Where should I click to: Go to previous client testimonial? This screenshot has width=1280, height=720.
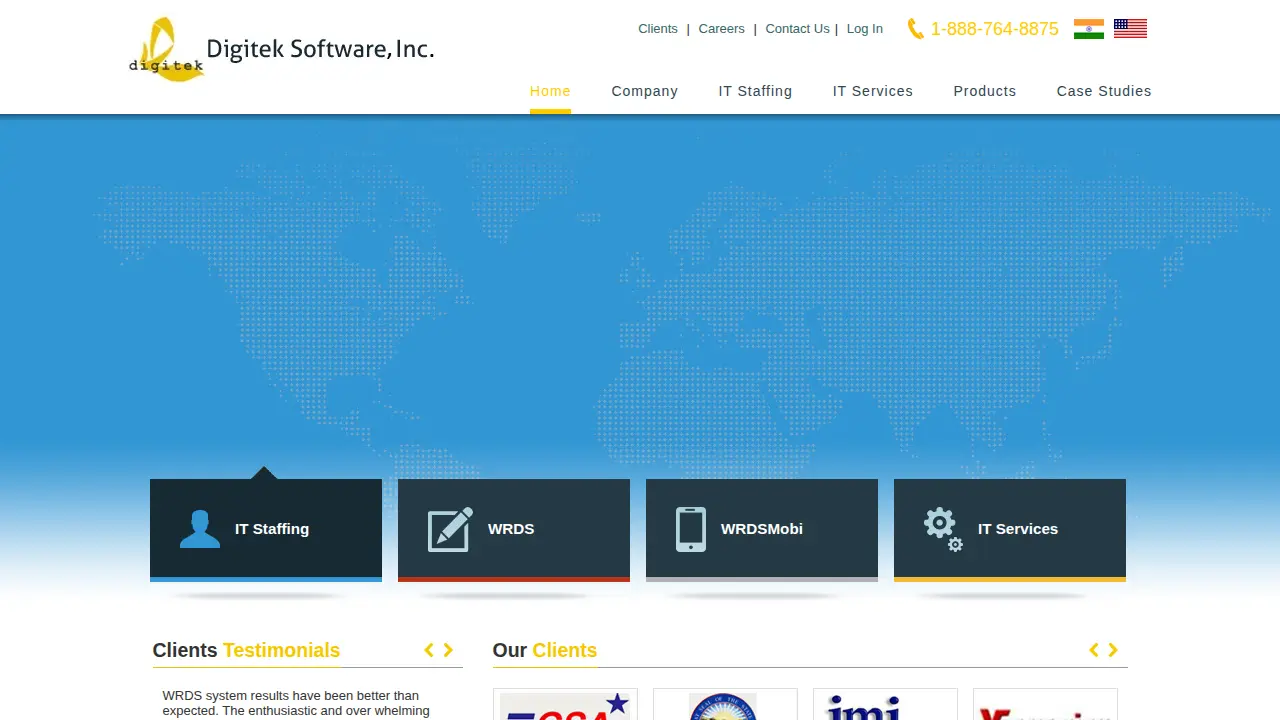(429, 650)
